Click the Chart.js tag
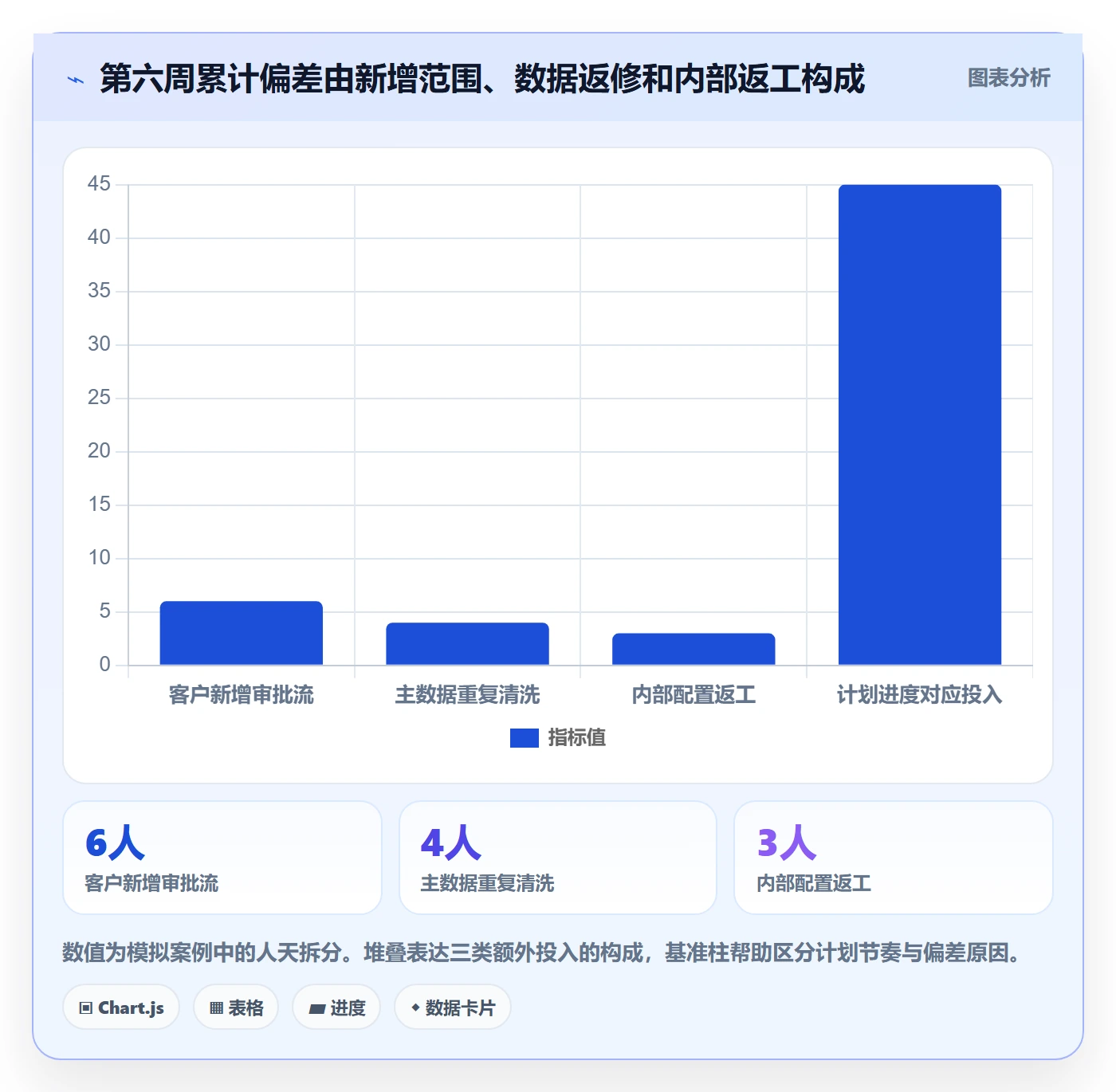1116x1092 pixels. (121, 1008)
